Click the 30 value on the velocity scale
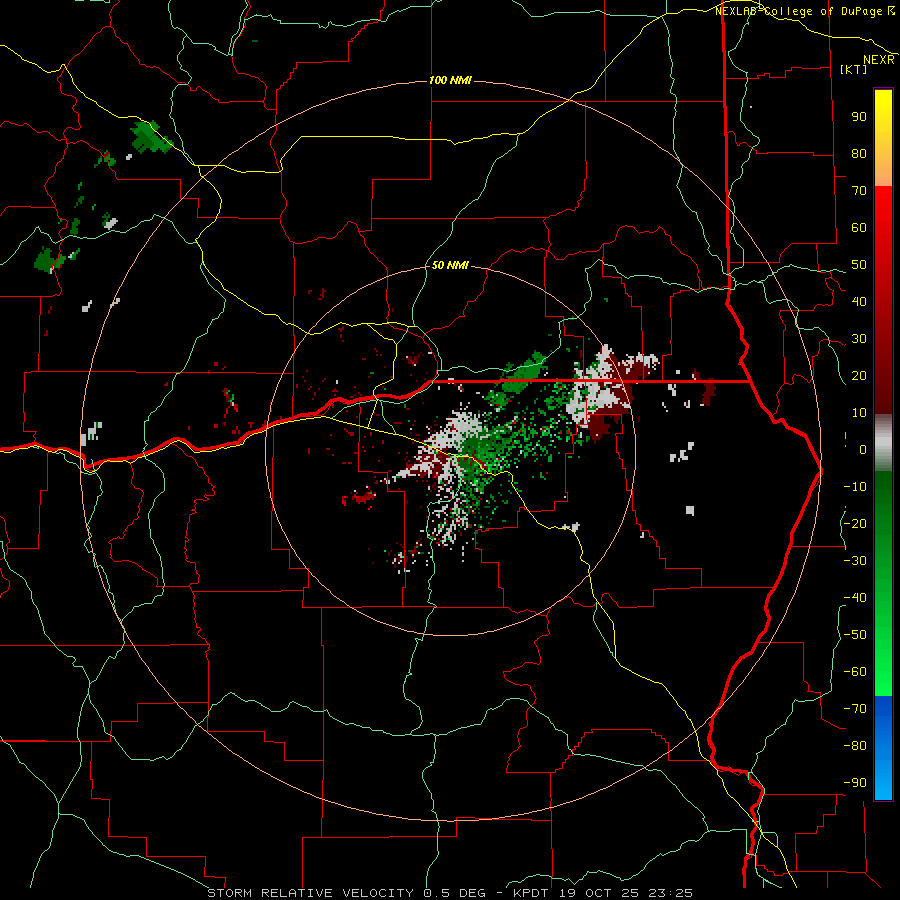This screenshot has height=900, width=900. pos(859,339)
